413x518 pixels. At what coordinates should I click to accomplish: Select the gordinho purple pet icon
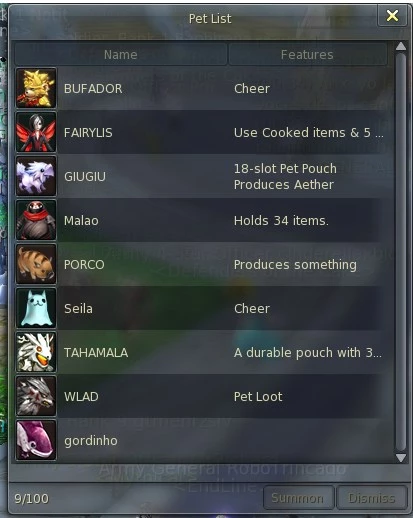pos(36,440)
